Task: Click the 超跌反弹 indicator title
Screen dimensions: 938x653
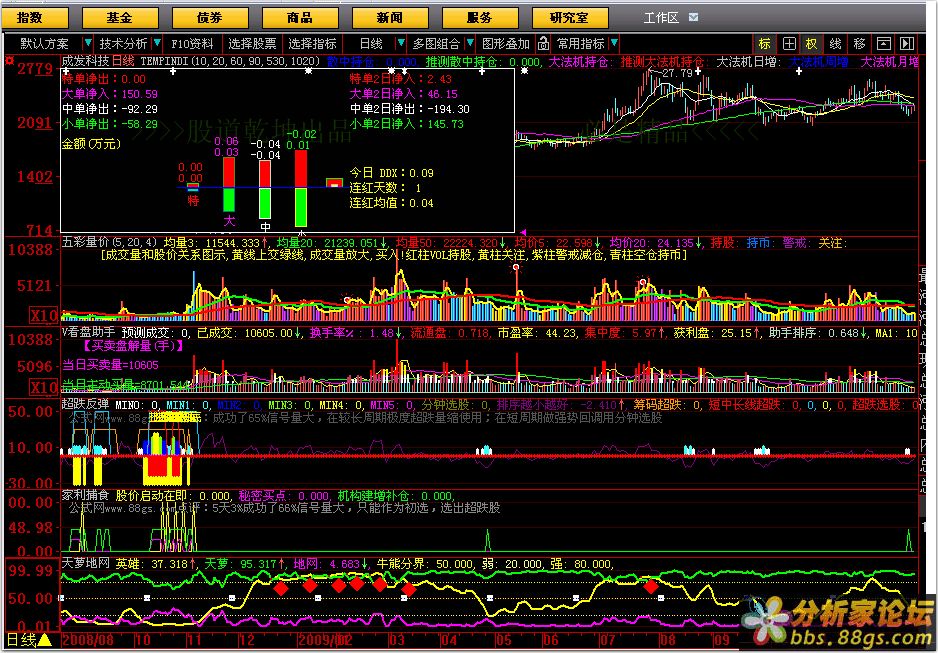Action: point(86,405)
